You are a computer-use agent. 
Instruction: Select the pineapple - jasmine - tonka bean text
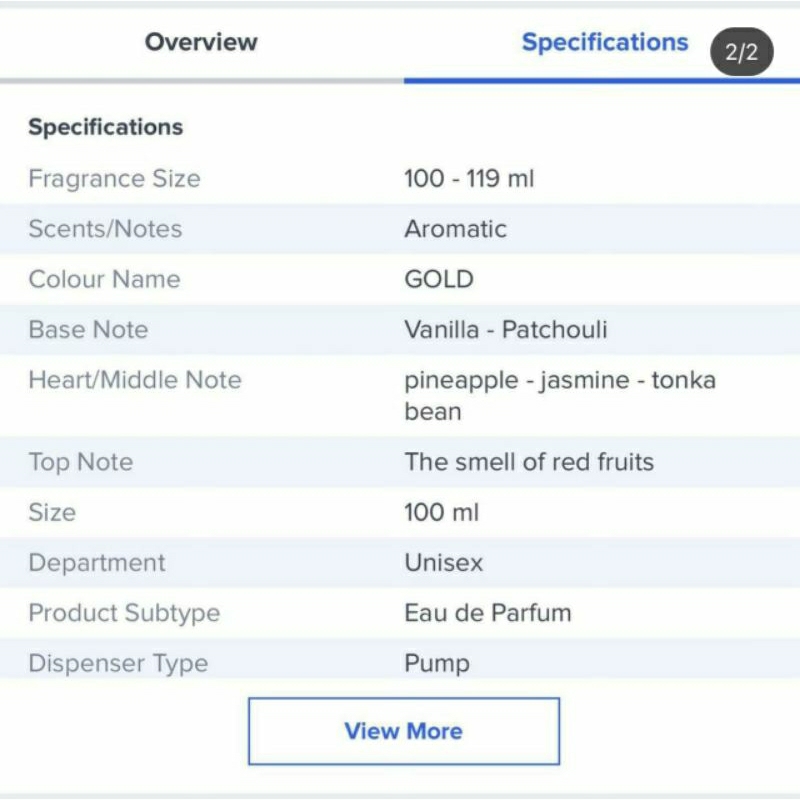pyautogui.click(x=560, y=395)
